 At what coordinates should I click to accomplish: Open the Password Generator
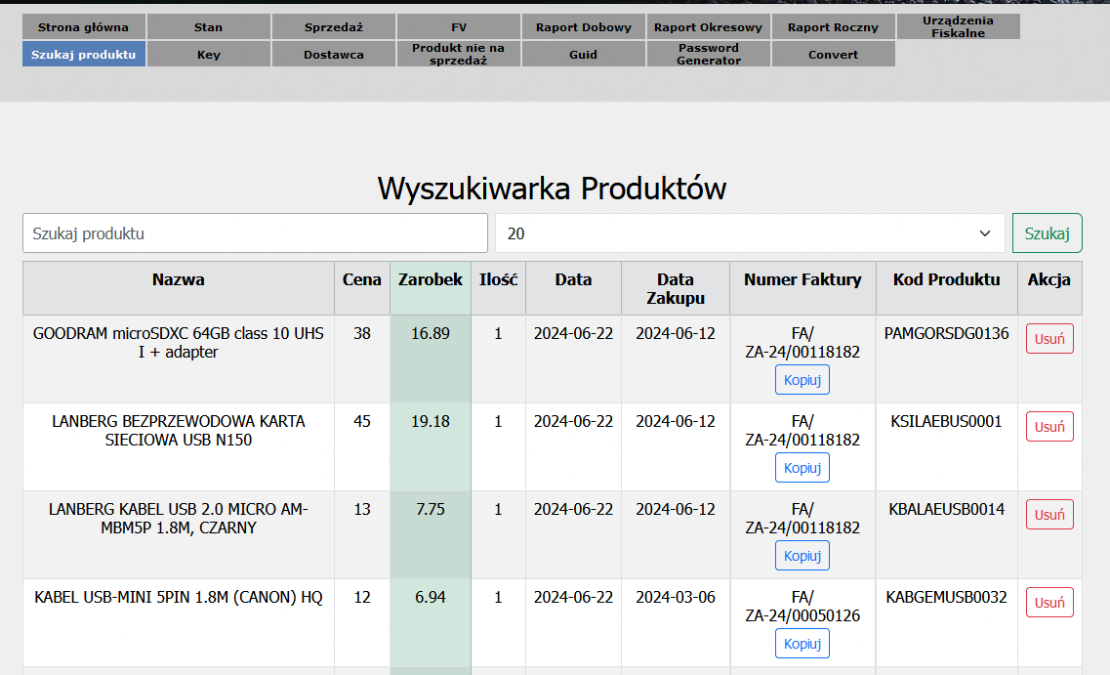click(x=708, y=54)
